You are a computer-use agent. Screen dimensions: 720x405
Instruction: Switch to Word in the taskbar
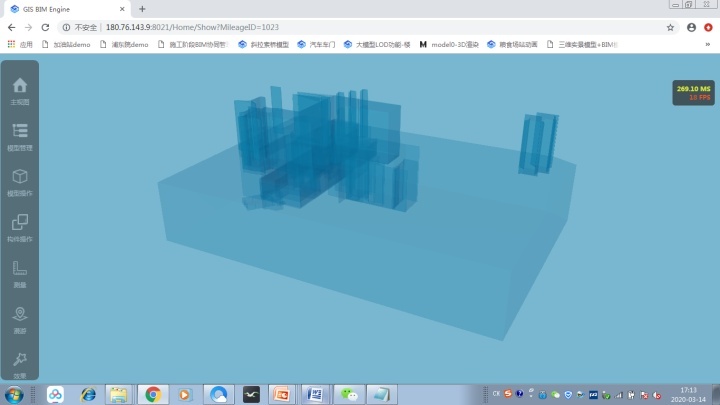[x=315, y=394]
